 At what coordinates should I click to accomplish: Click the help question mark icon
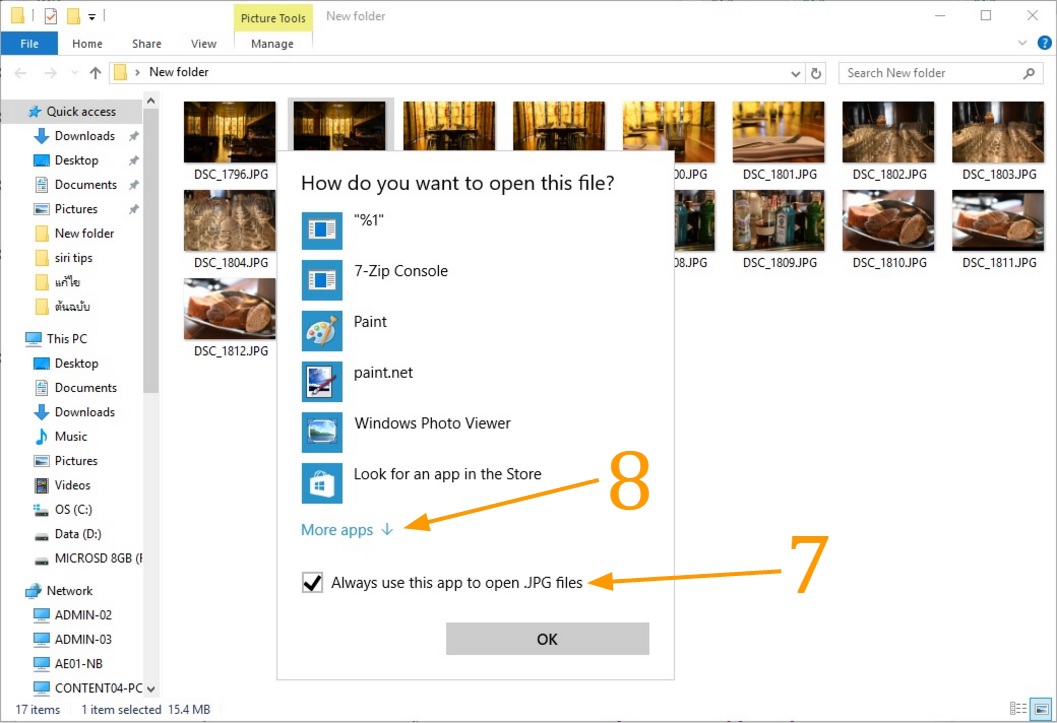tap(1044, 43)
